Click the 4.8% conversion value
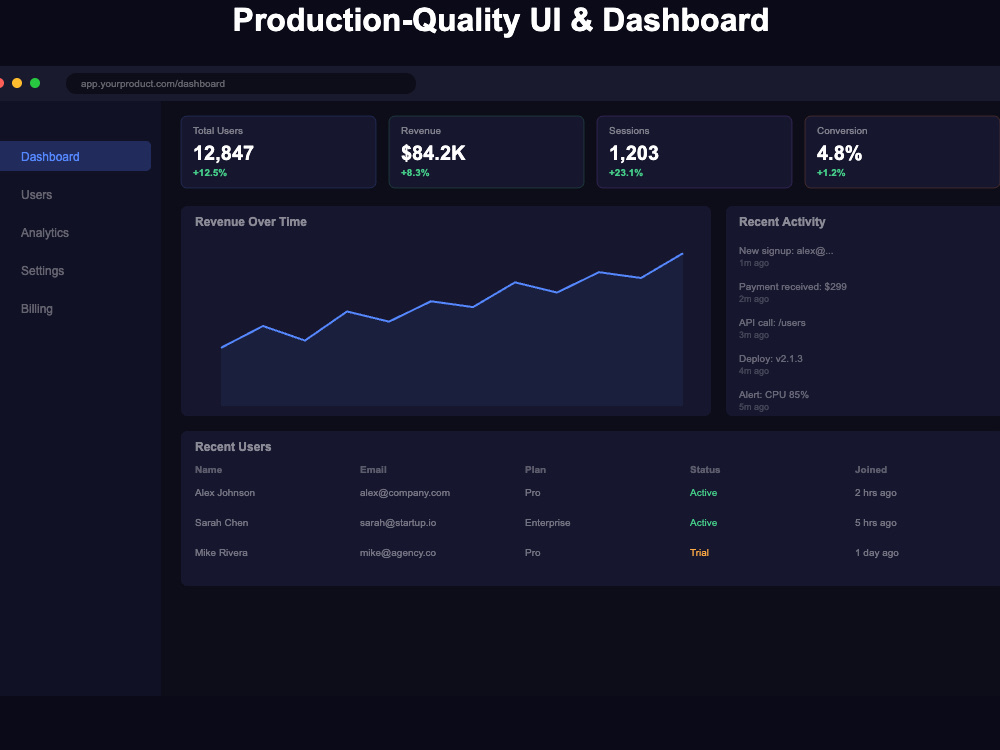The width and height of the screenshot is (1000, 750). point(839,153)
